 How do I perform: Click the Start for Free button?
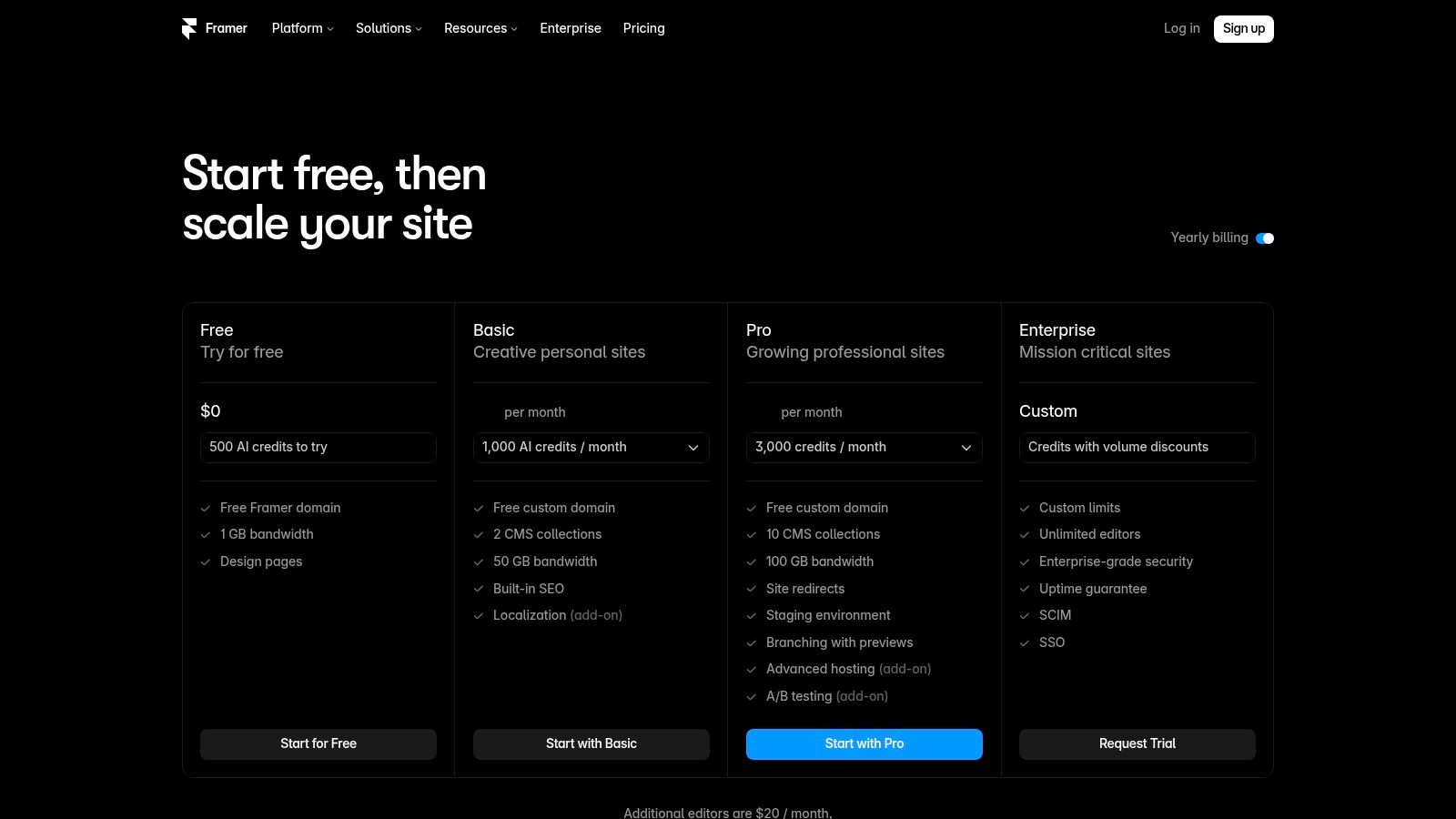click(318, 744)
